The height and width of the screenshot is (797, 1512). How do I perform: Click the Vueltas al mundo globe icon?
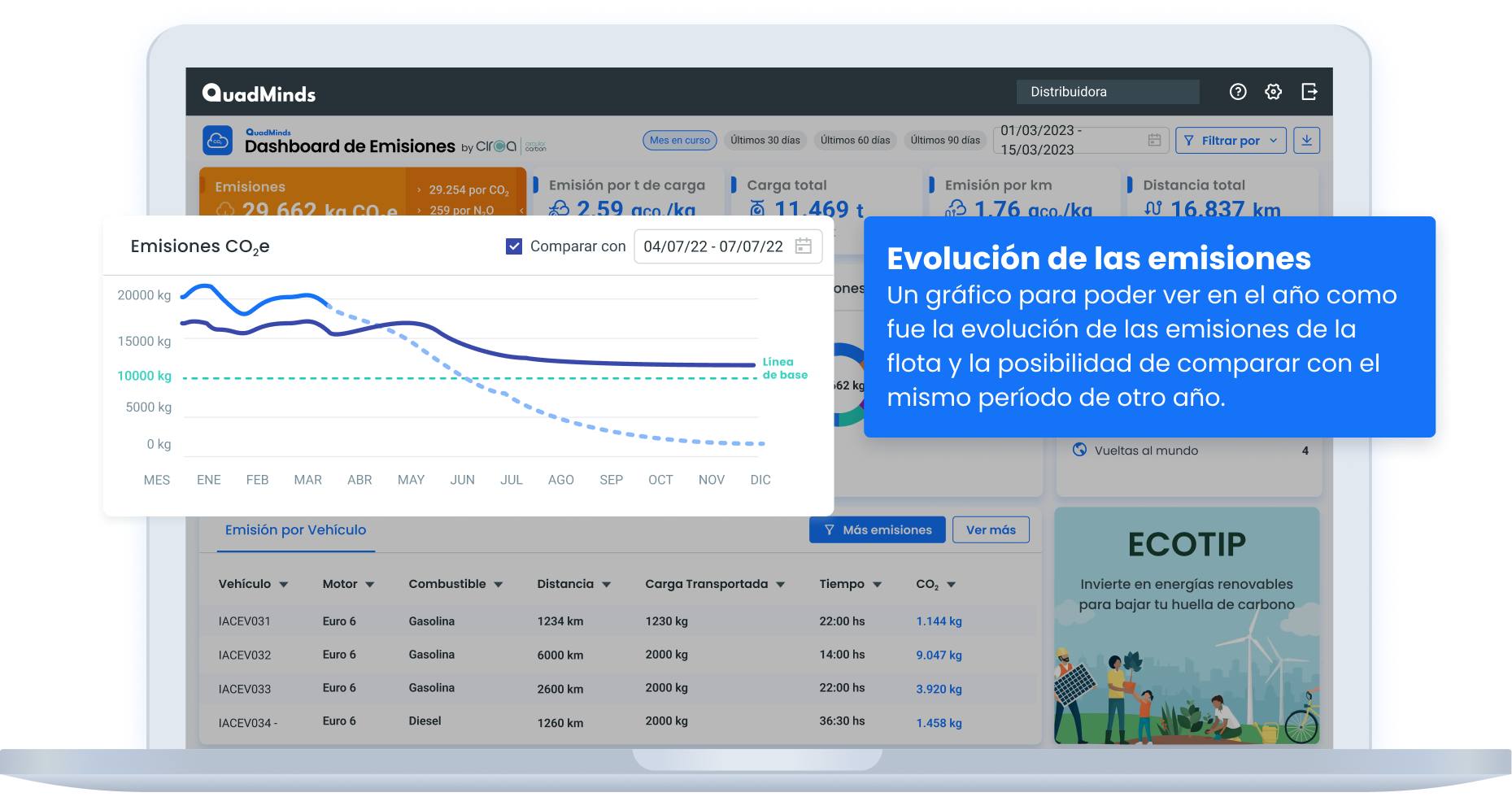(x=1079, y=450)
